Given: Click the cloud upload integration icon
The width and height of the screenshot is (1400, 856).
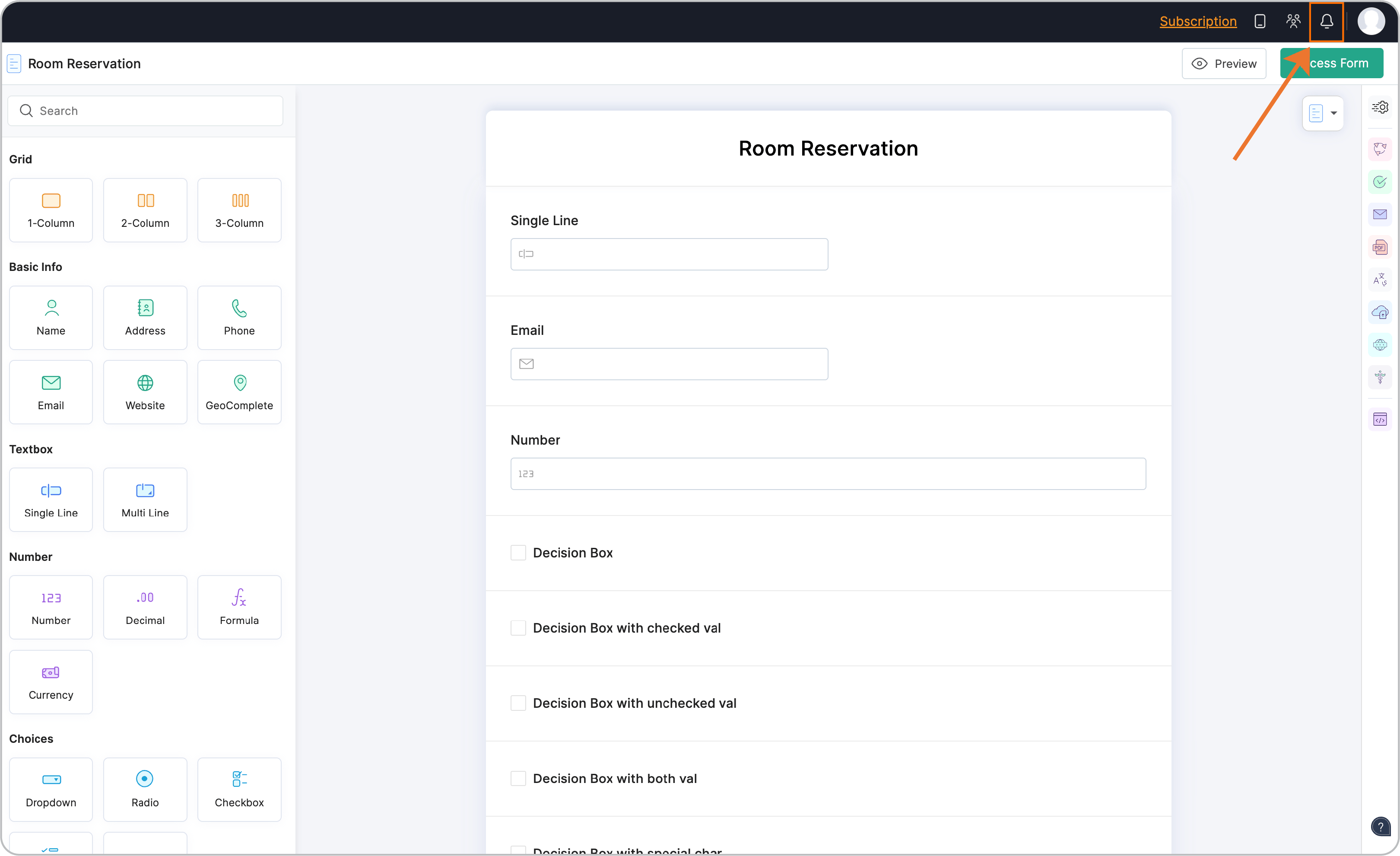Looking at the screenshot, I should tap(1380, 312).
